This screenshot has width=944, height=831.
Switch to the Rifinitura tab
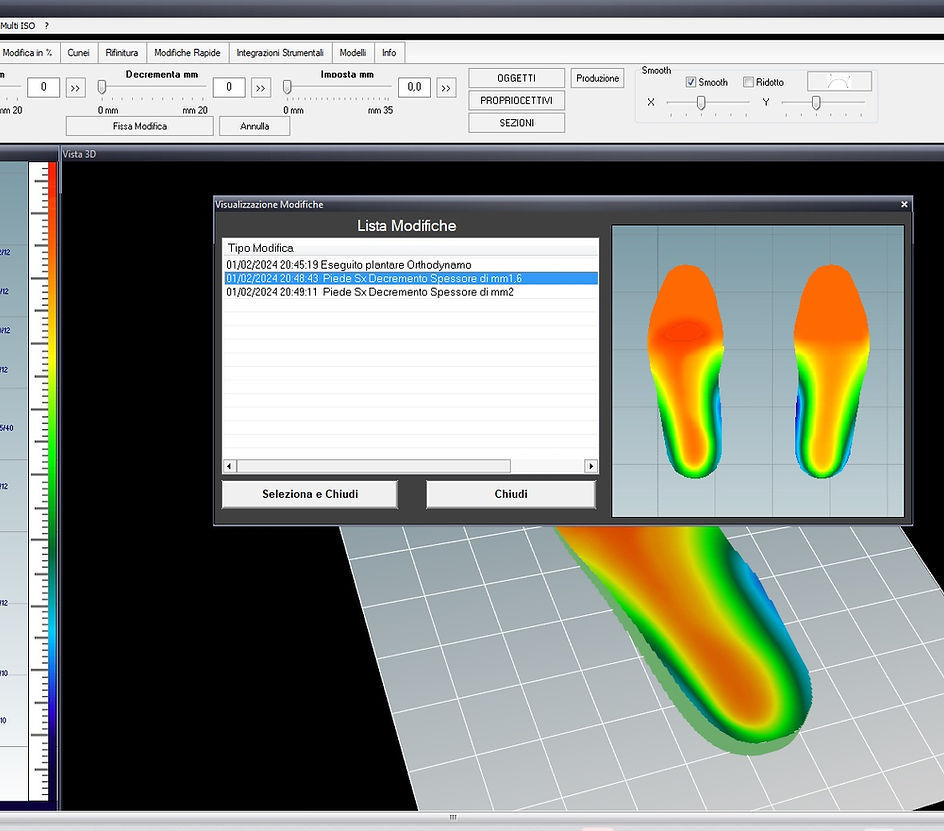point(121,52)
